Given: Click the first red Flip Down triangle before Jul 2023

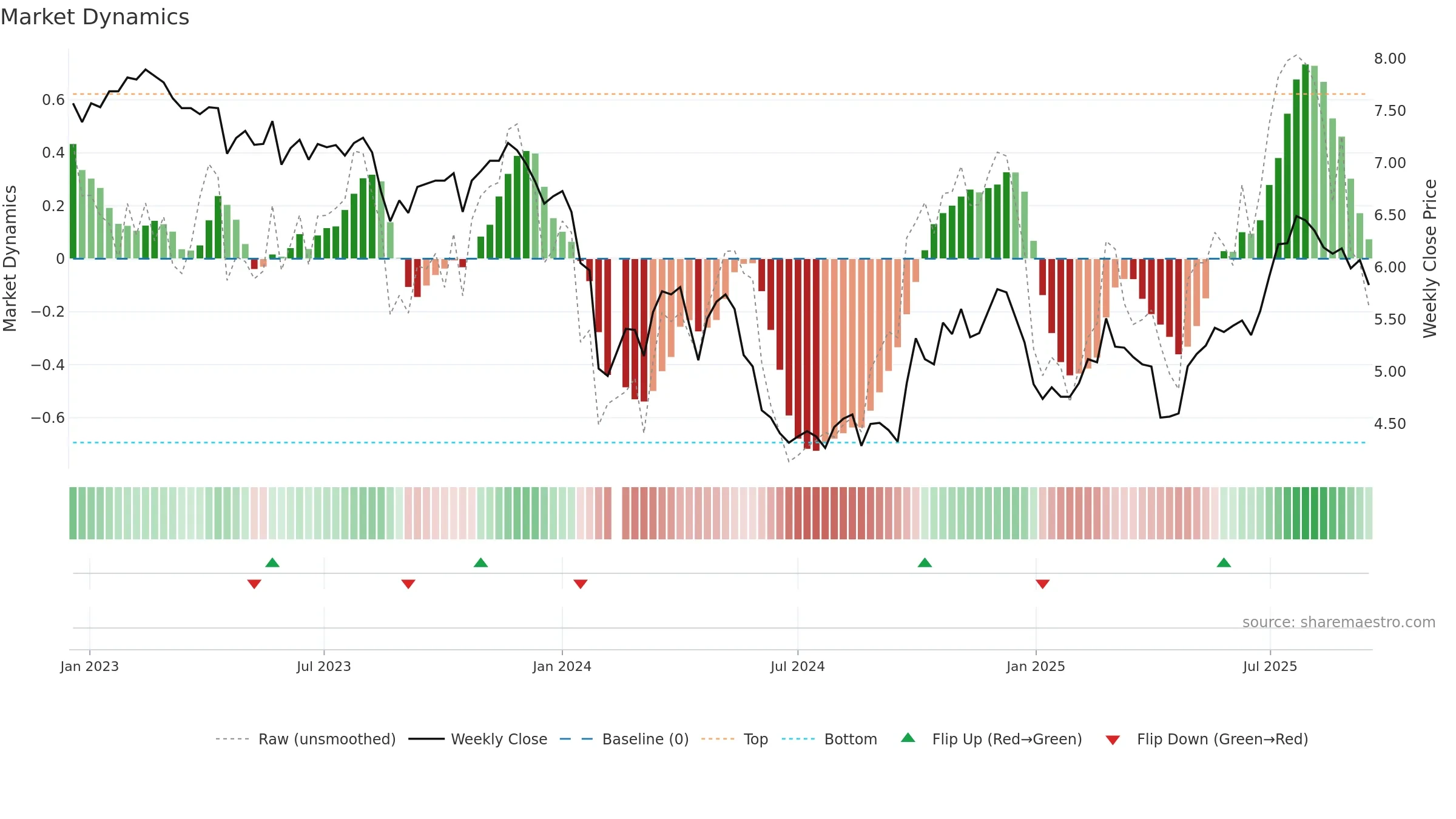Looking at the screenshot, I should (x=254, y=584).
